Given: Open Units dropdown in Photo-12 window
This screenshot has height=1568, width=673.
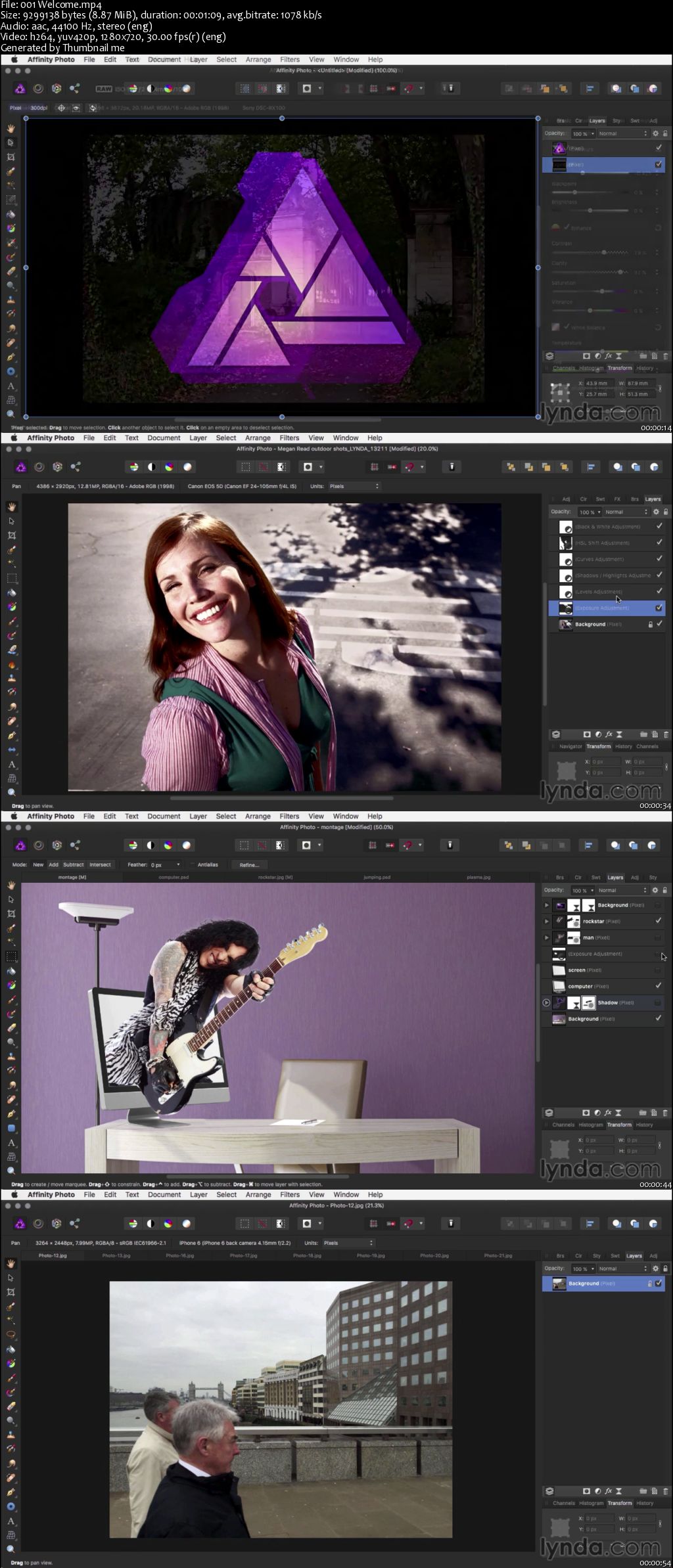Looking at the screenshot, I should pyautogui.click(x=349, y=1243).
